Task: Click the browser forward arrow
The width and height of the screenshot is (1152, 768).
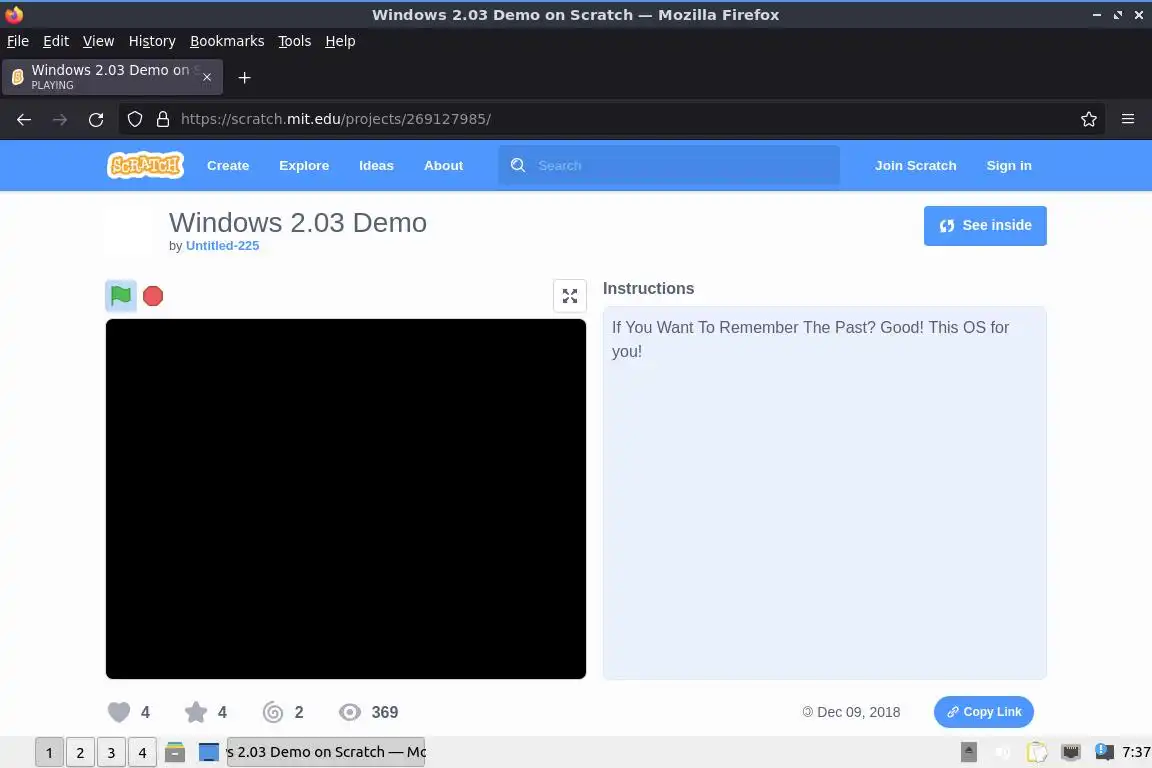Action: coord(60,119)
